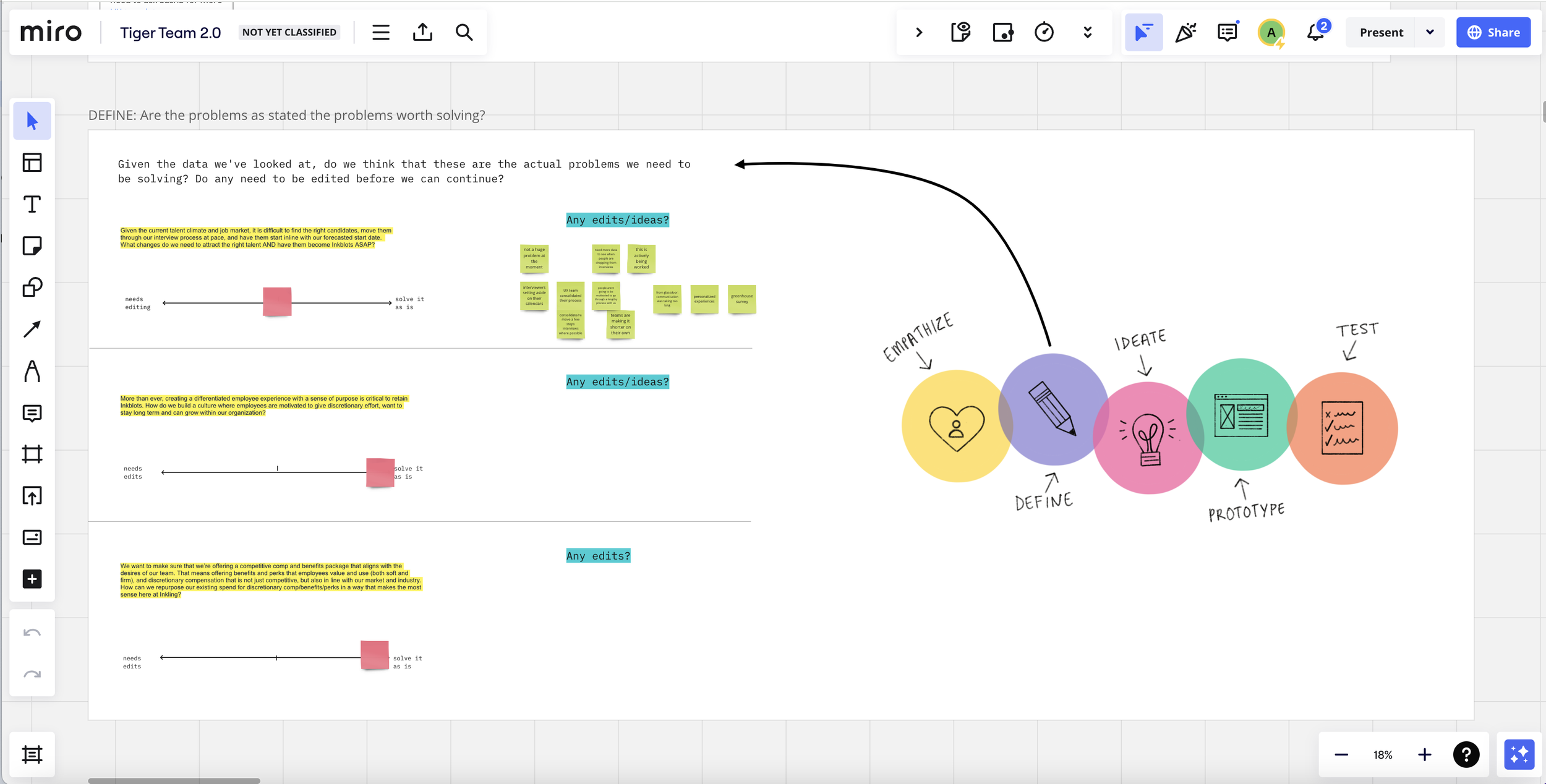Expand the Present dropdown arrow
1546x784 pixels.
point(1430,32)
